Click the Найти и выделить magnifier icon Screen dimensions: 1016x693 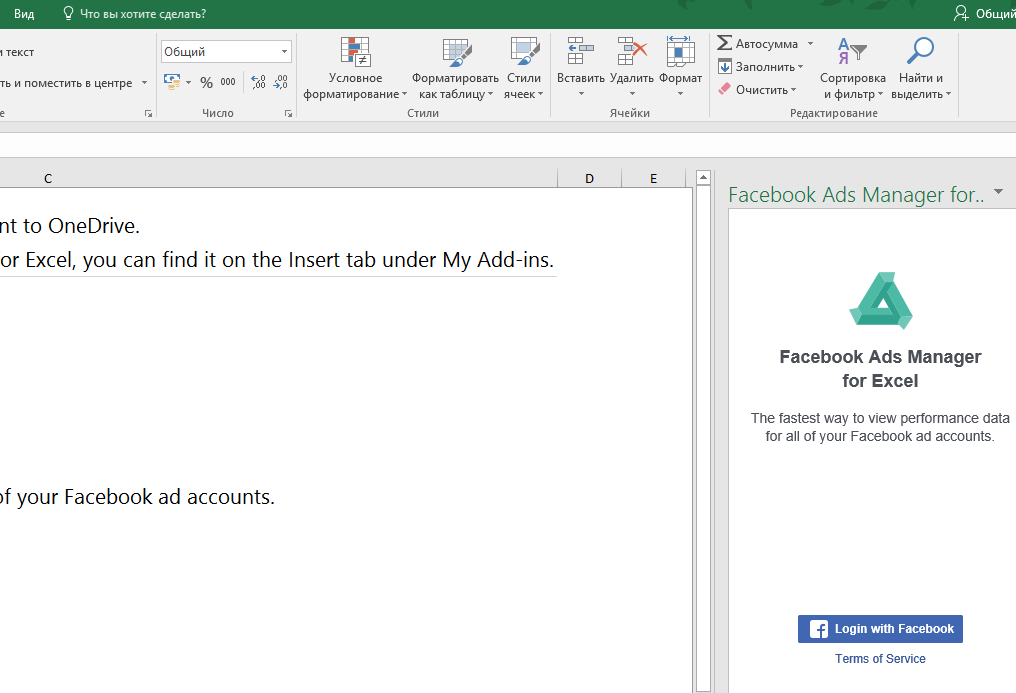point(920,51)
